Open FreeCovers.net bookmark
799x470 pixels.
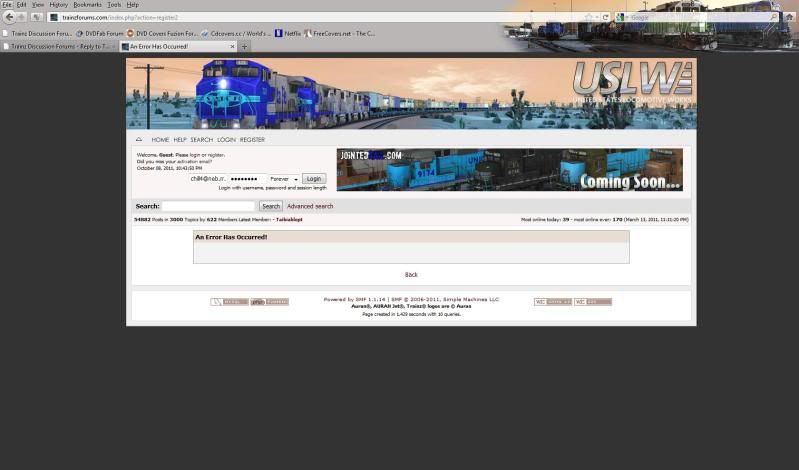(x=340, y=34)
